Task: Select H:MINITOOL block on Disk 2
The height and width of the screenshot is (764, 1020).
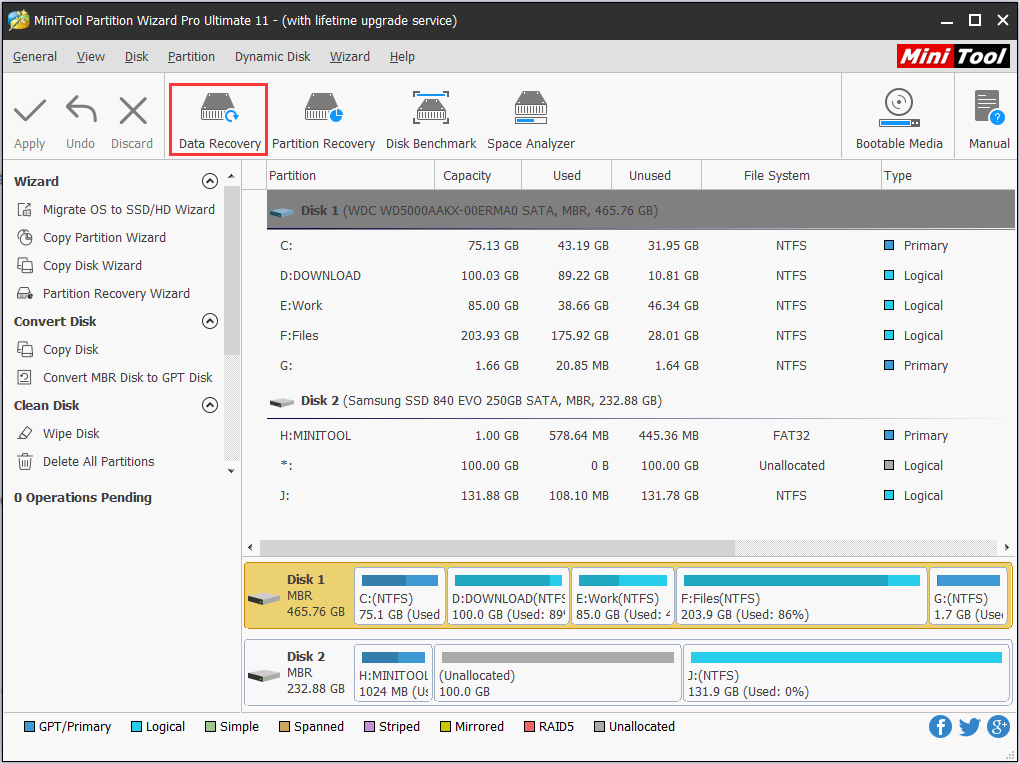Action: click(393, 673)
